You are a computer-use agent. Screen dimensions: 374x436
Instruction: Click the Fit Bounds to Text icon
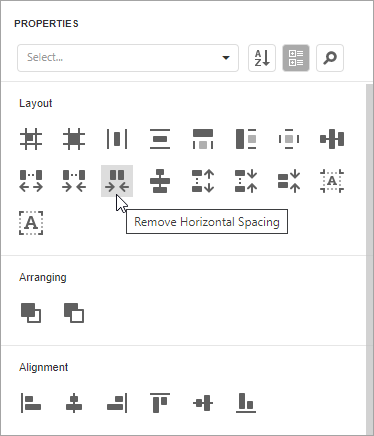(x=332, y=181)
